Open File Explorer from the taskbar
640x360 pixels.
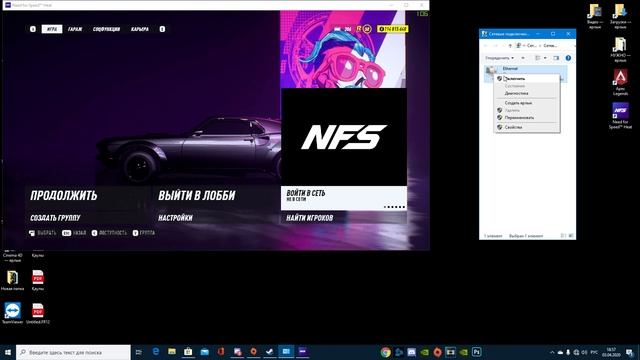pyautogui.click(x=172, y=351)
